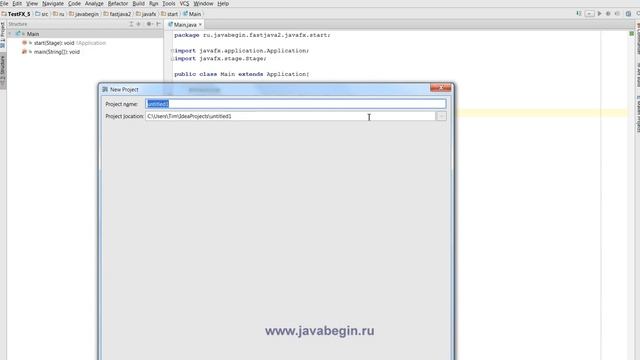Collapse the import statements fold marker
Screen dimensions: 640x360
point(172,51)
